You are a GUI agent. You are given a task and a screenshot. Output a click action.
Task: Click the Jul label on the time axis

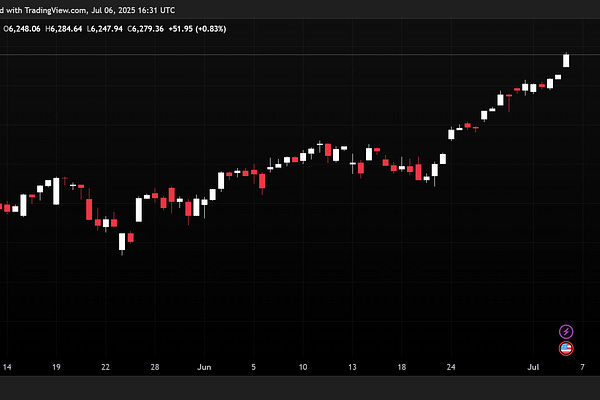pyautogui.click(x=533, y=367)
